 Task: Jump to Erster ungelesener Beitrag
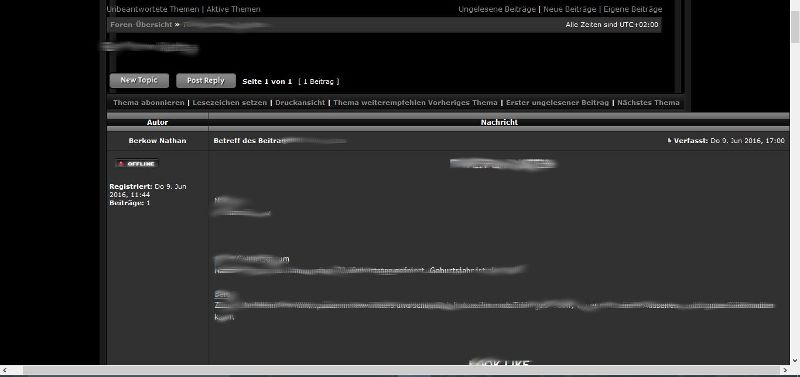pos(557,103)
